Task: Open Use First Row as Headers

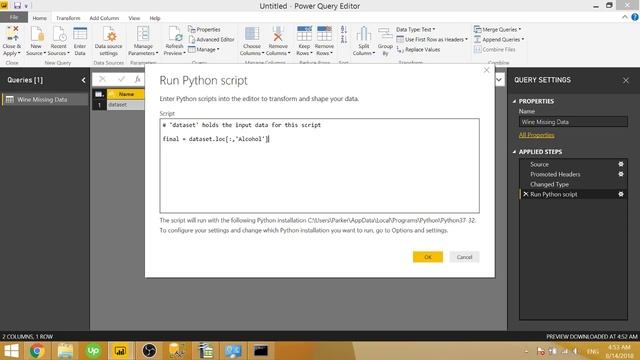Action: point(432,40)
